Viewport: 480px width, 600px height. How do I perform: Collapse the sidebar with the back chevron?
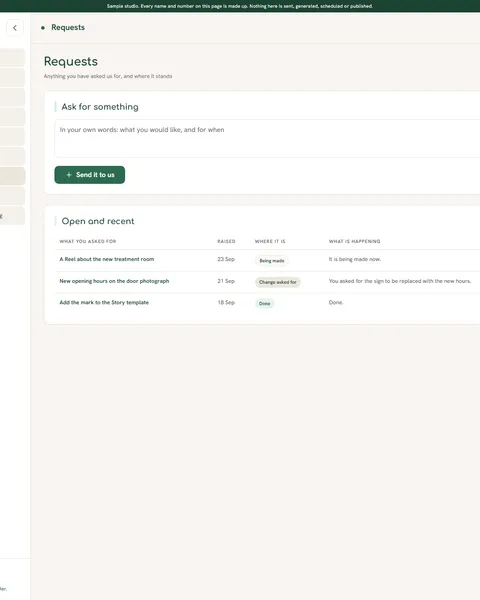tap(15, 28)
